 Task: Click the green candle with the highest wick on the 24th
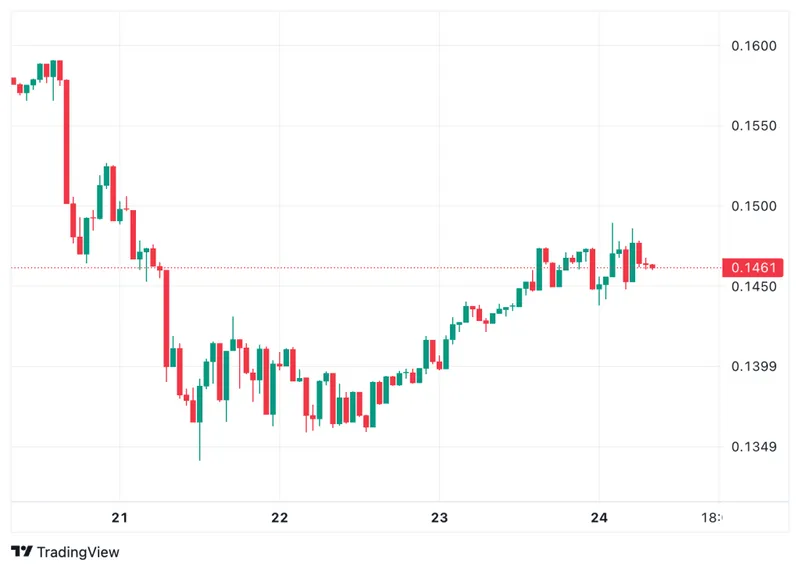tap(613, 265)
